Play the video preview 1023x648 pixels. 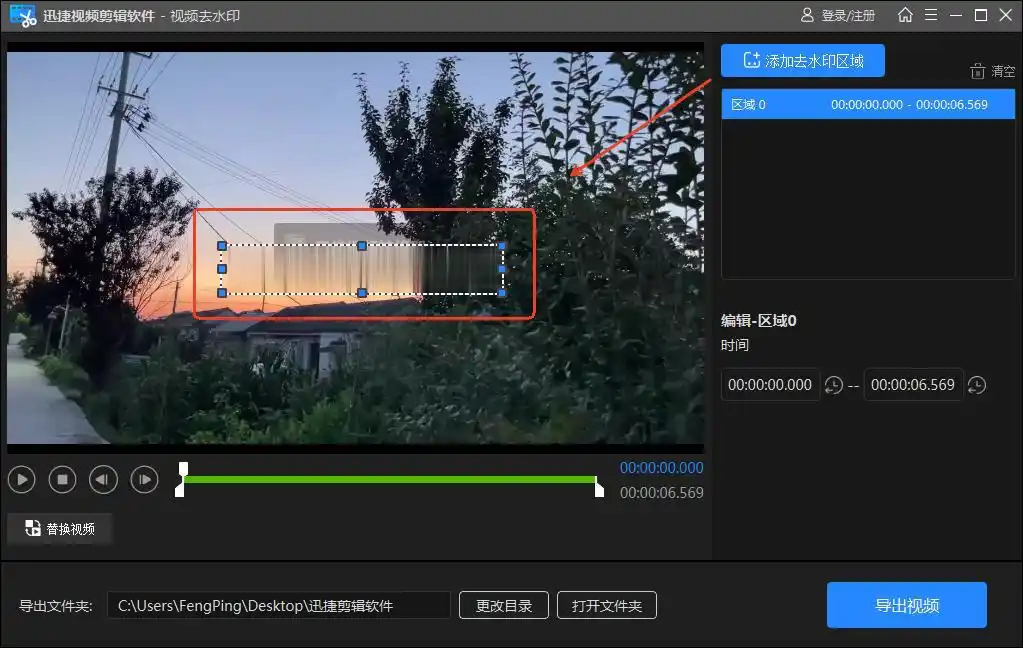(22, 480)
